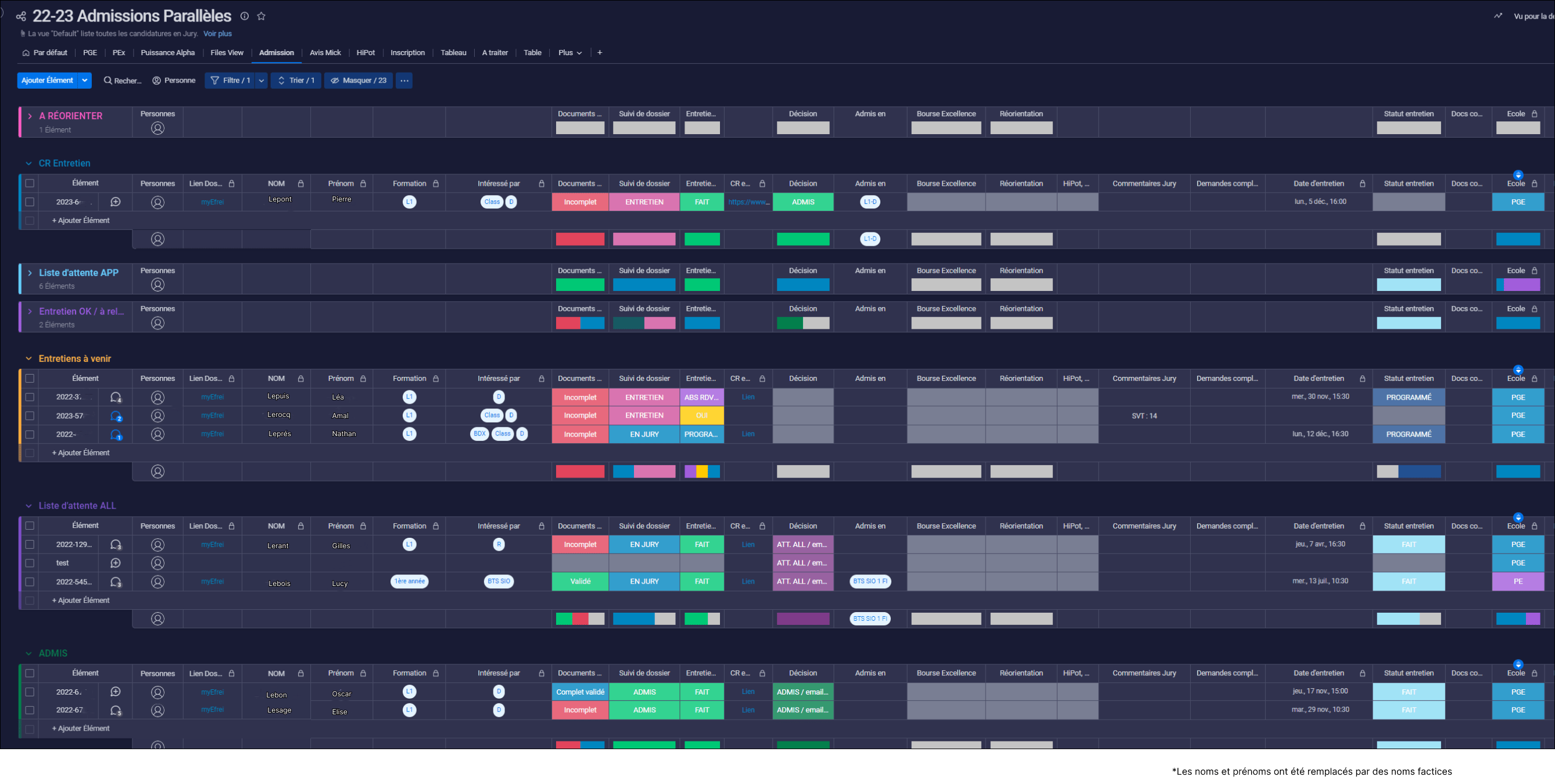Screen dimensions: 1555x784
Task: Click the plus icon to add a view
Action: (x=600, y=53)
